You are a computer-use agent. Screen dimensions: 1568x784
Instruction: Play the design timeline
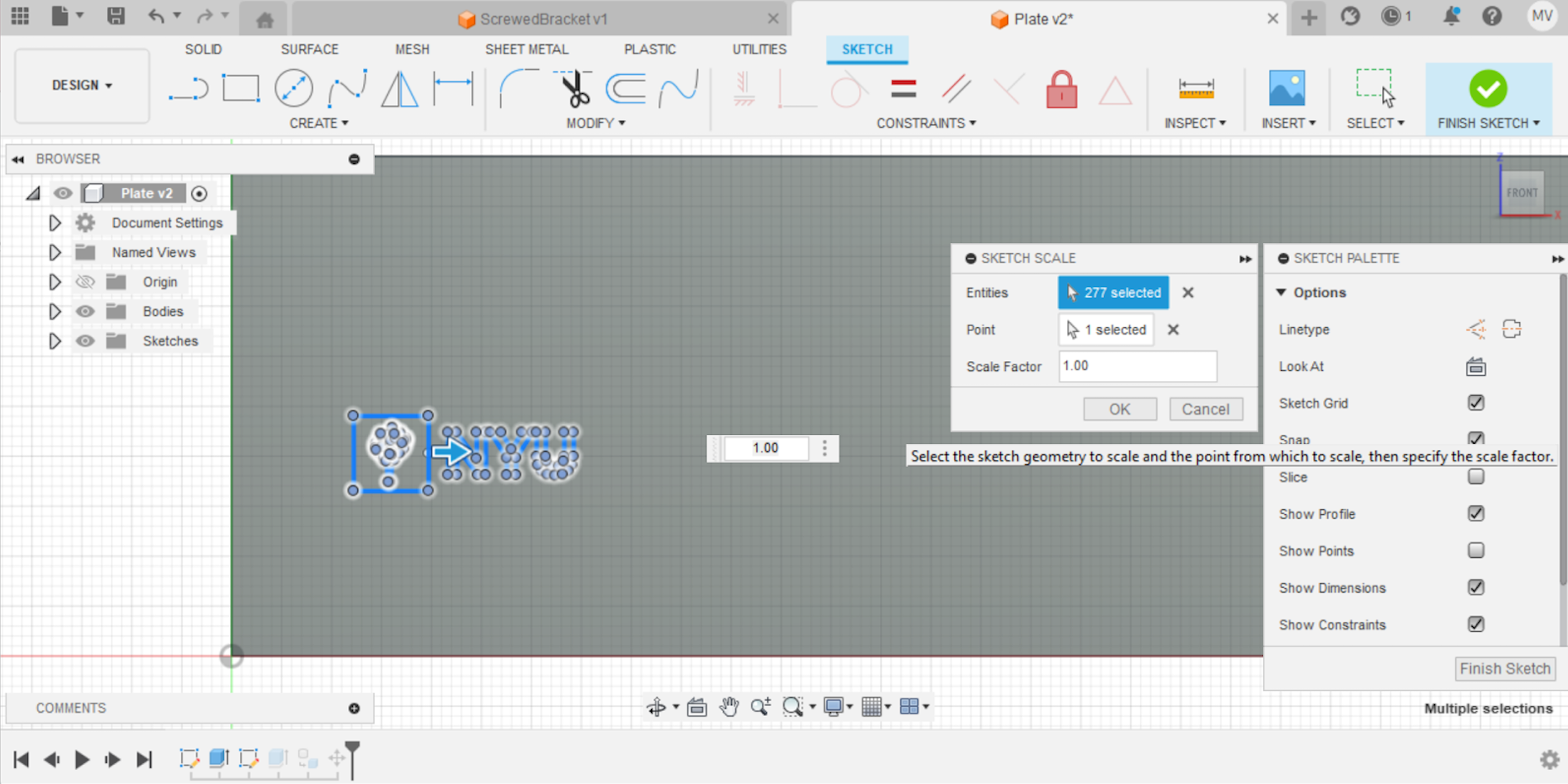click(x=82, y=759)
